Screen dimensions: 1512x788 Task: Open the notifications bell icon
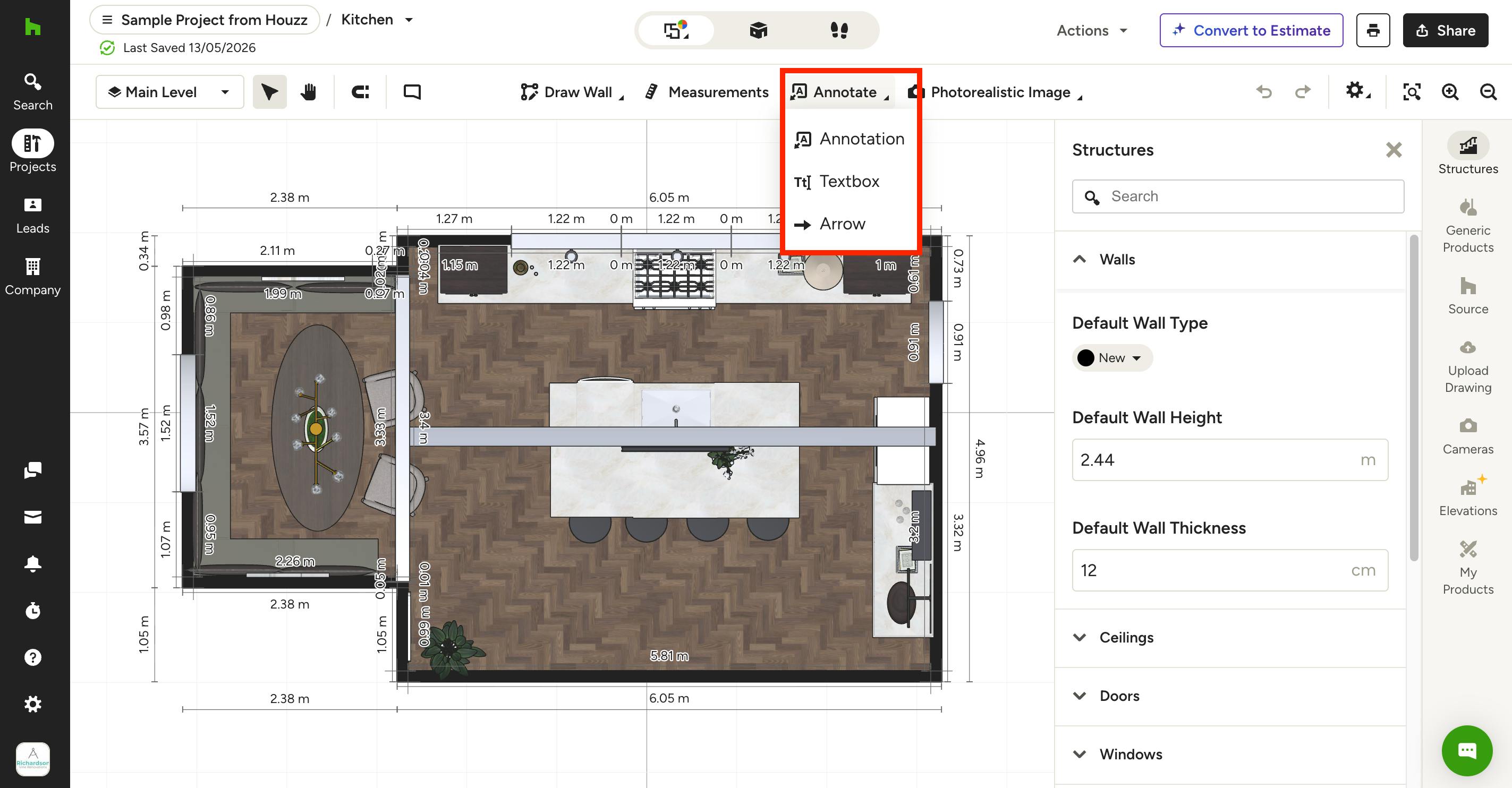[33, 563]
